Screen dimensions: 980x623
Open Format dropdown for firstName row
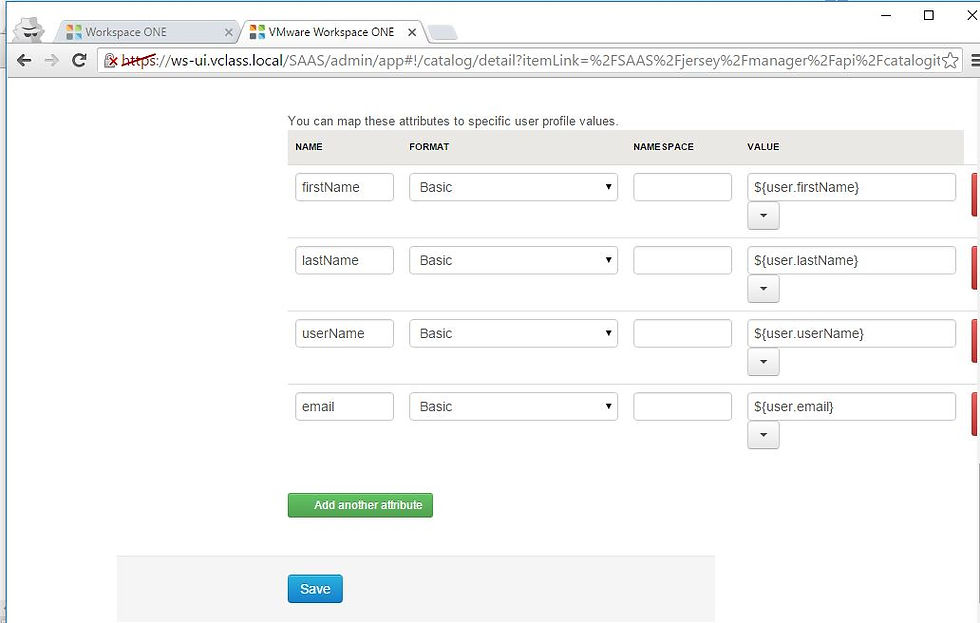click(x=513, y=187)
